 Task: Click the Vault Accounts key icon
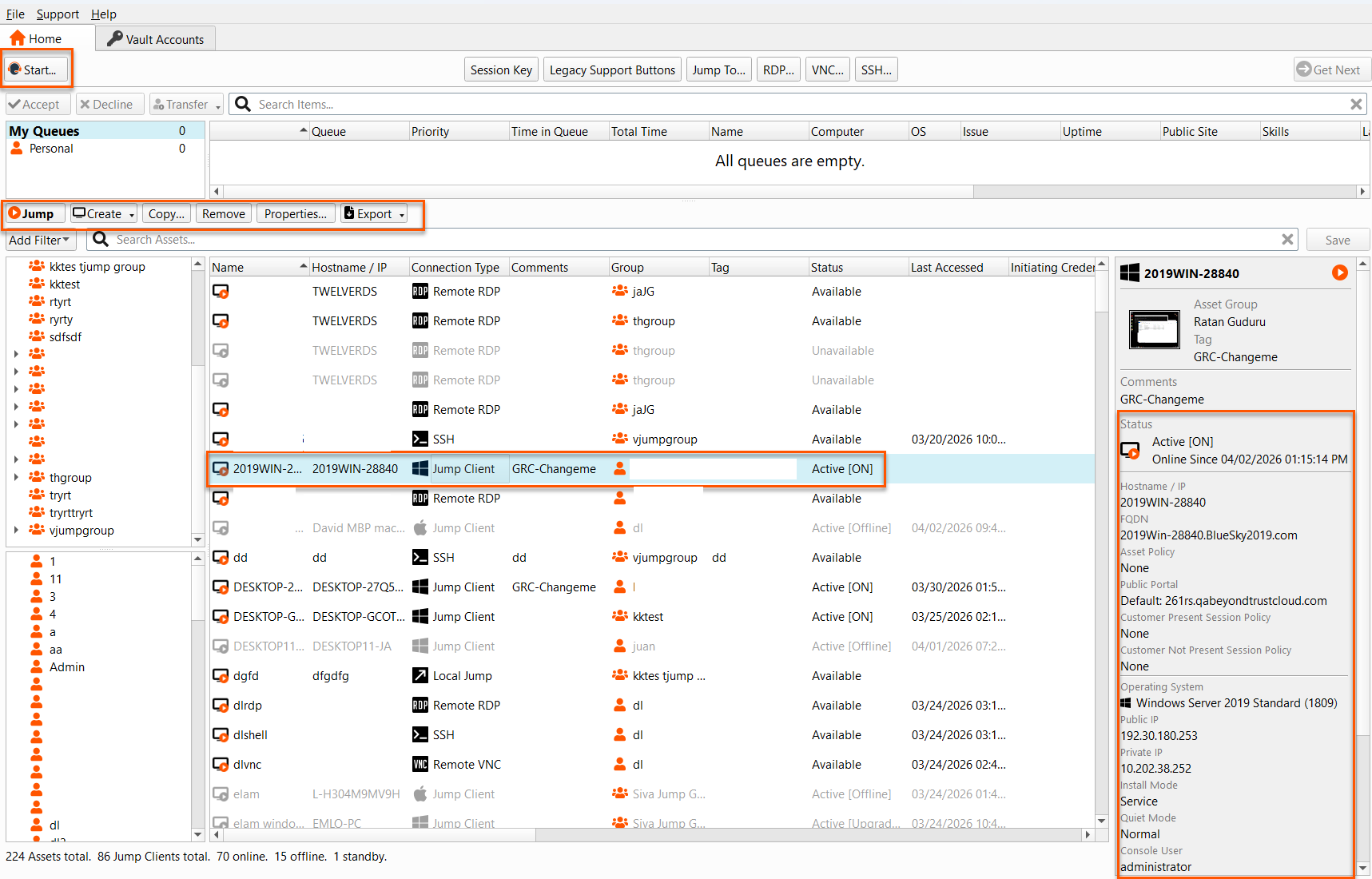coord(115,39)
